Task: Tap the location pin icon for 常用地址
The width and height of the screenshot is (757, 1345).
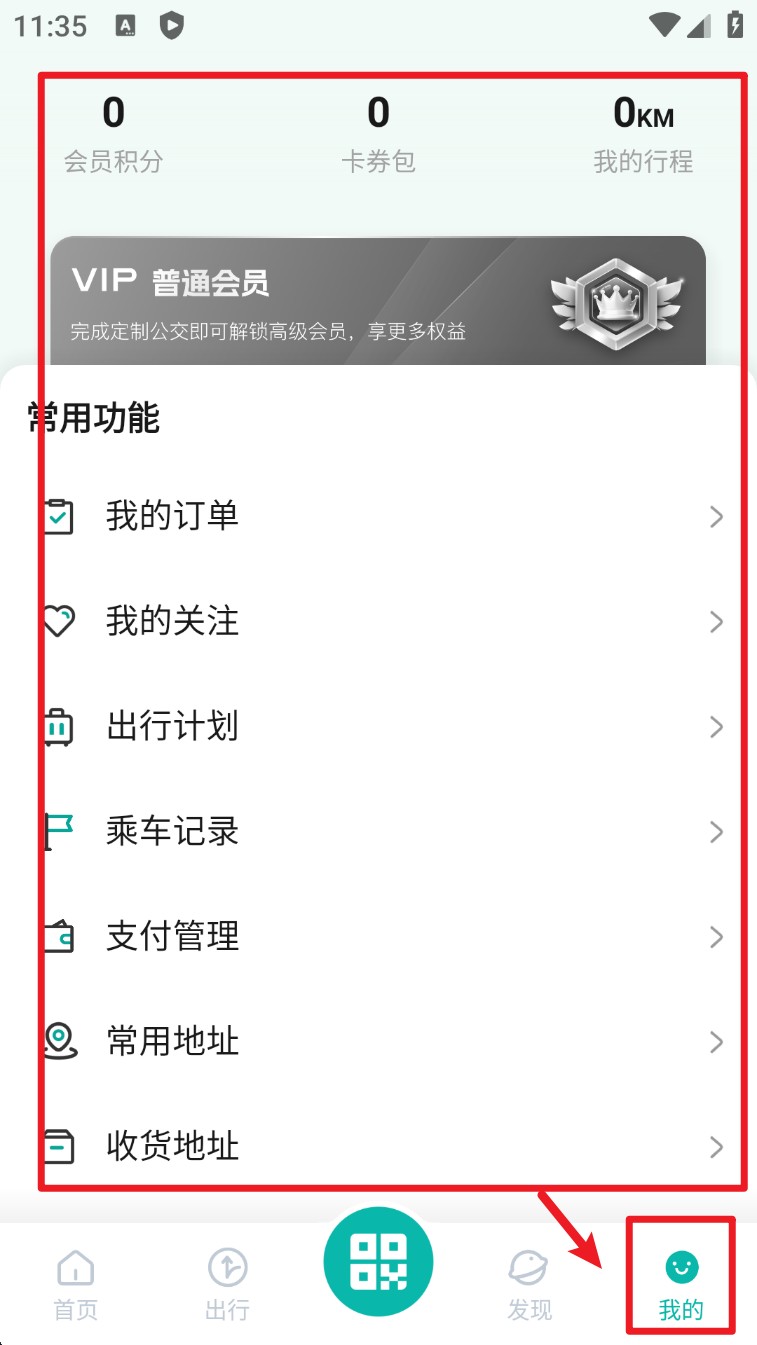Action: (60, 1042)
